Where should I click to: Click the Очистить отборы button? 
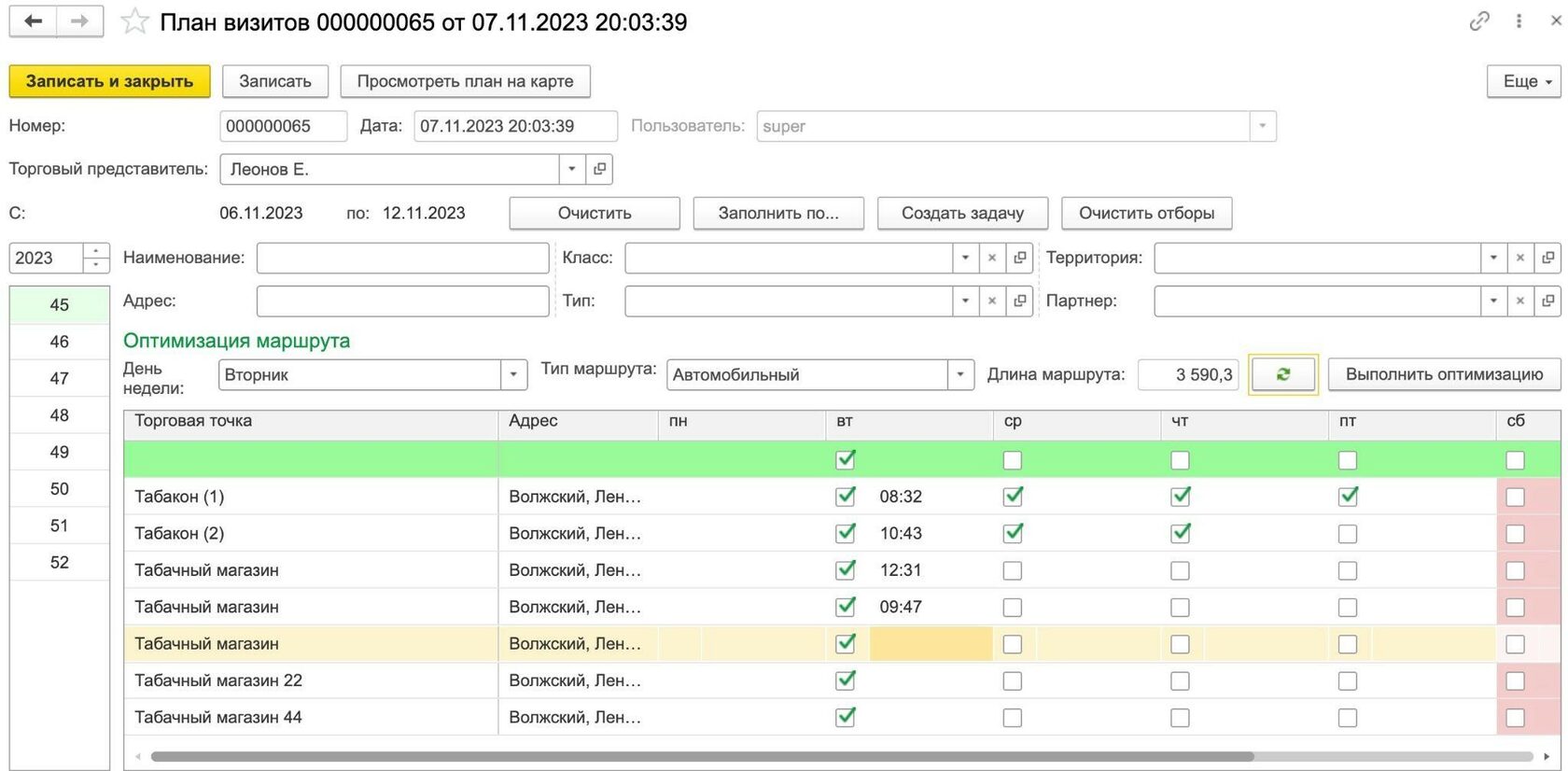click(x=1146, y=213)
